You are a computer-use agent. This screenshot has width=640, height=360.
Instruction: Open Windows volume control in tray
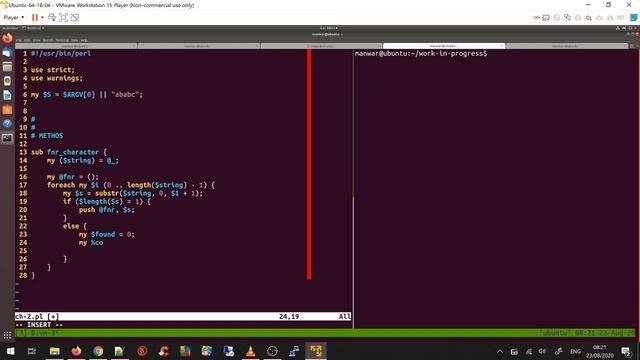(542, 351)
